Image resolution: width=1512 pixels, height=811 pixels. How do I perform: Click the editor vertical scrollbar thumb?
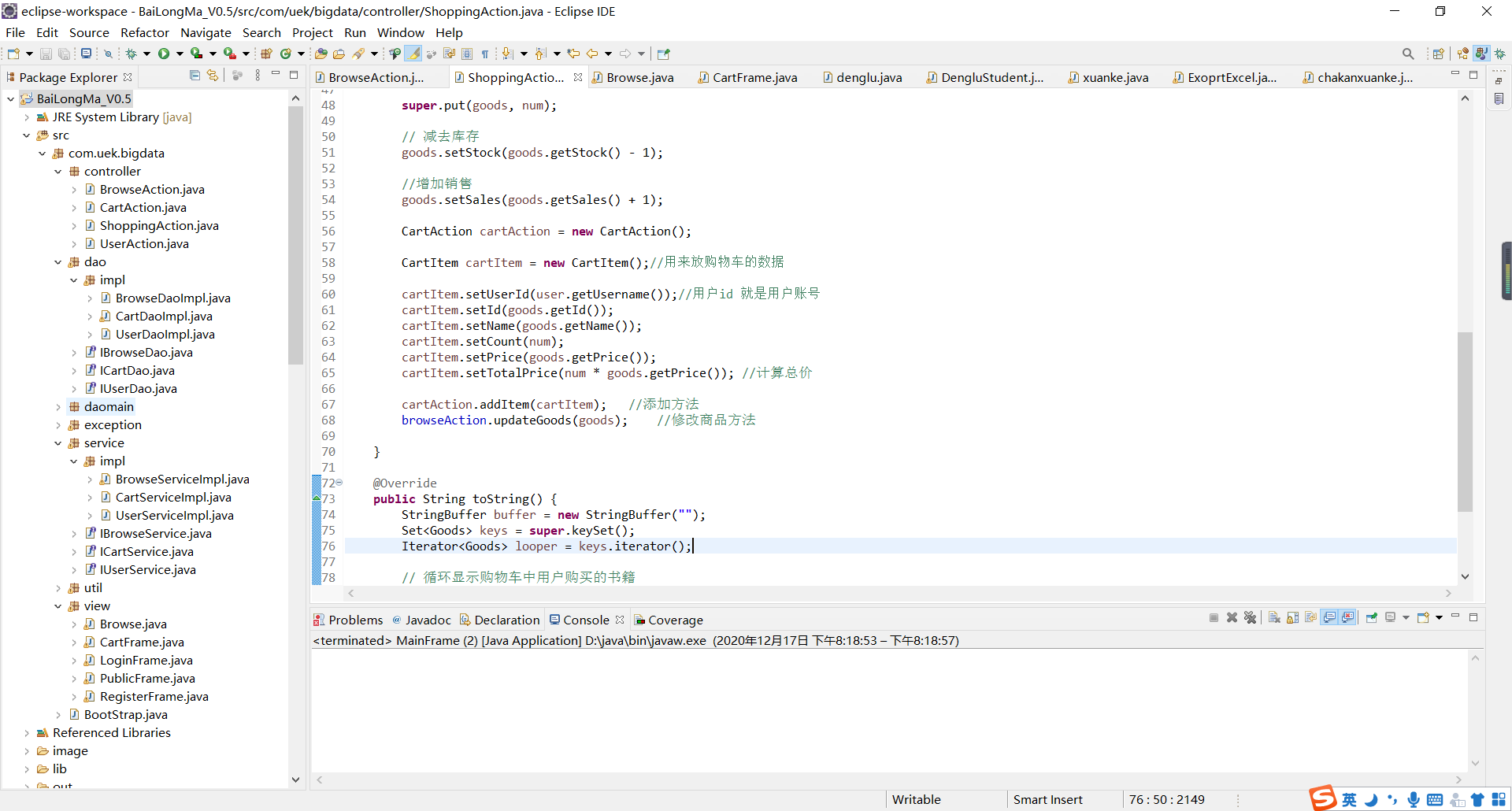1465,421
